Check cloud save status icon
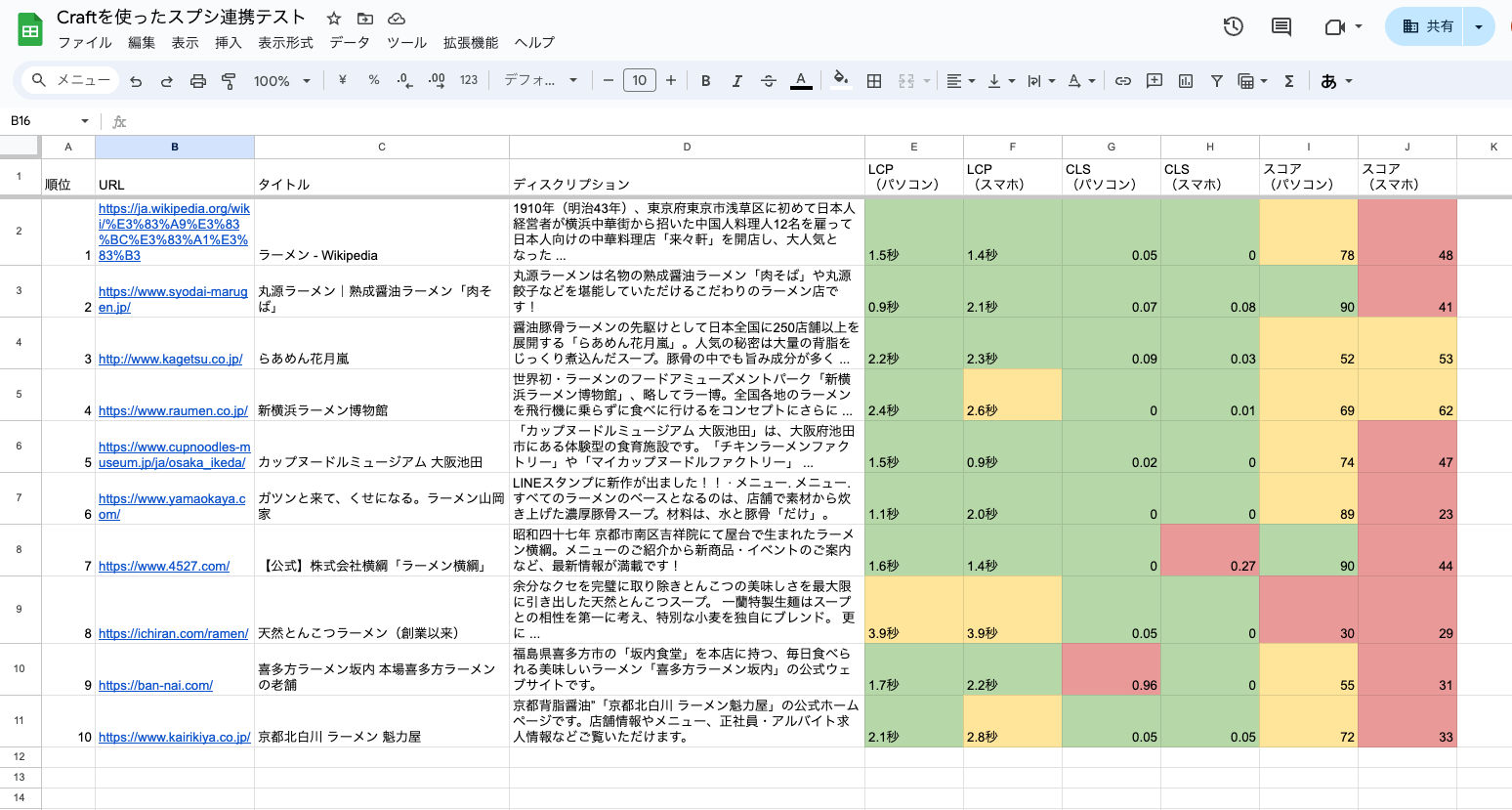Screen dimensions: 1512x810 tap(397, 19)
